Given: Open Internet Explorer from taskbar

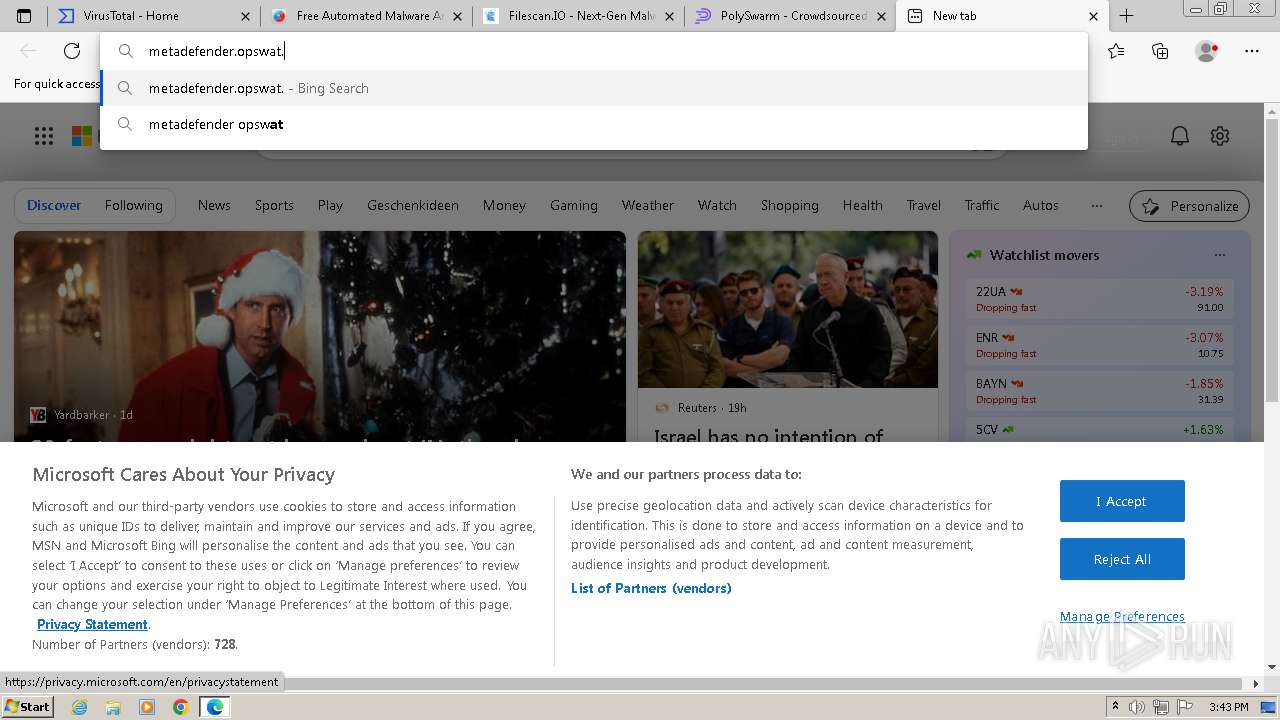Looking at the screenshot, I should click(x=79, y=707).
